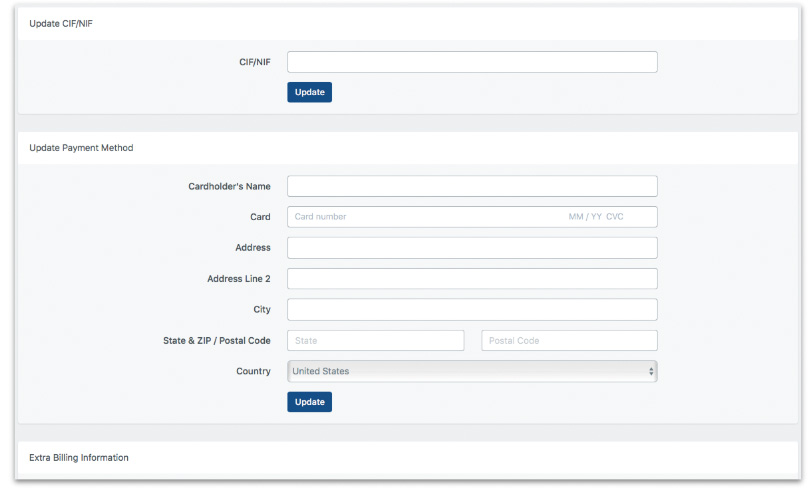The width and height of the screenshot is (810, 489).
Task: Click the Card label text
Action: pos(260,217)
